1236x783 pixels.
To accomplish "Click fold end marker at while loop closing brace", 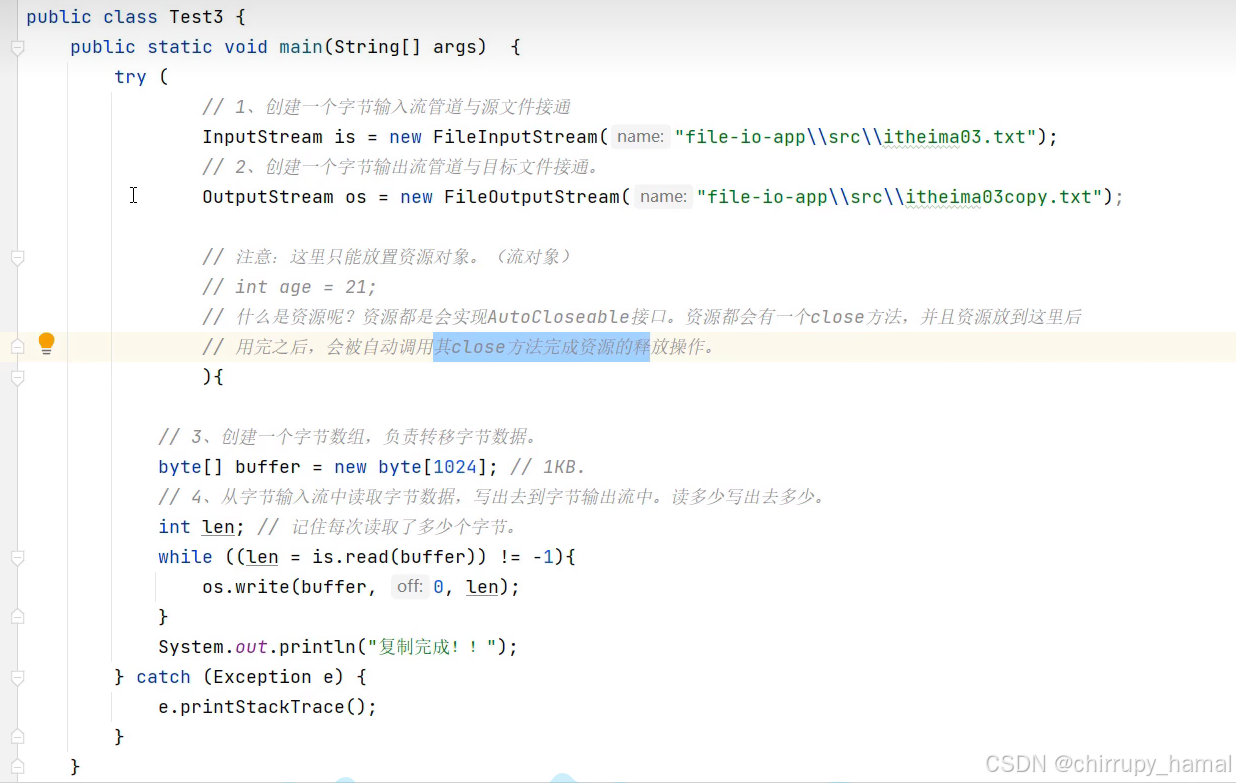I will point(17,617).
